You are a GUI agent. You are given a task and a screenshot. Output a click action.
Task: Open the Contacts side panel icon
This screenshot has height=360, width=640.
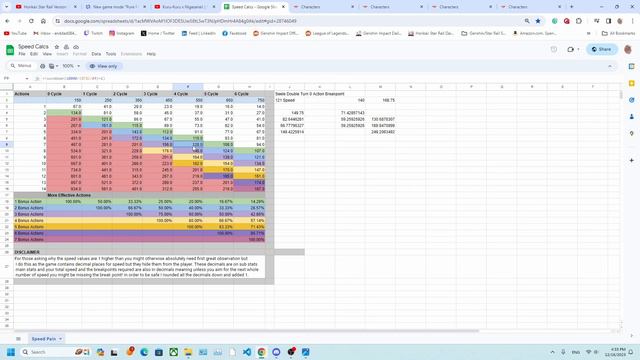pyautogui.click(x=631, y=117)
